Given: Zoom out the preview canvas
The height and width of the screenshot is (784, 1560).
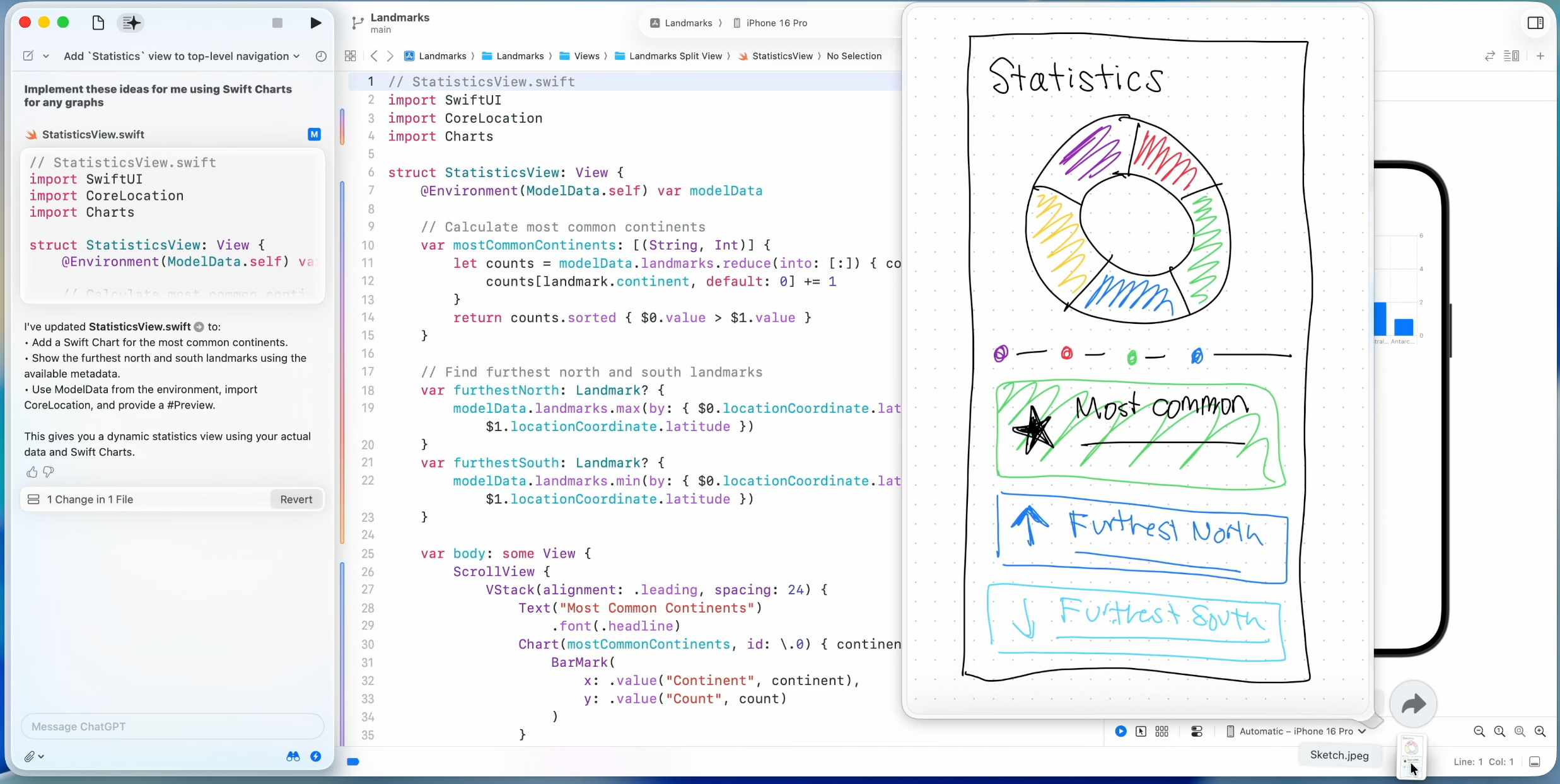Looking at the screenshot, I should (1479, 731).
